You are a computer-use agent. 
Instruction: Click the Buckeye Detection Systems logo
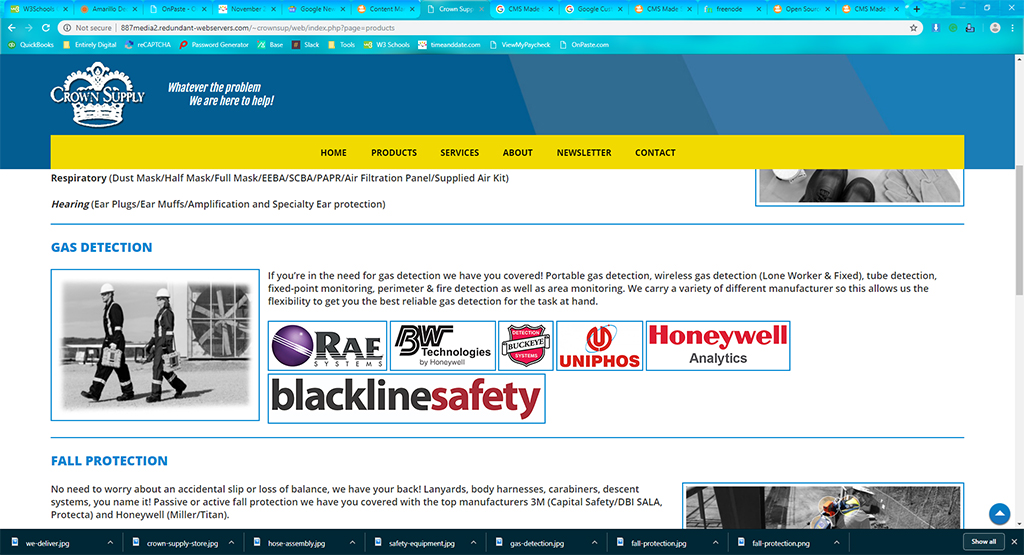click(x=525, y=346)
